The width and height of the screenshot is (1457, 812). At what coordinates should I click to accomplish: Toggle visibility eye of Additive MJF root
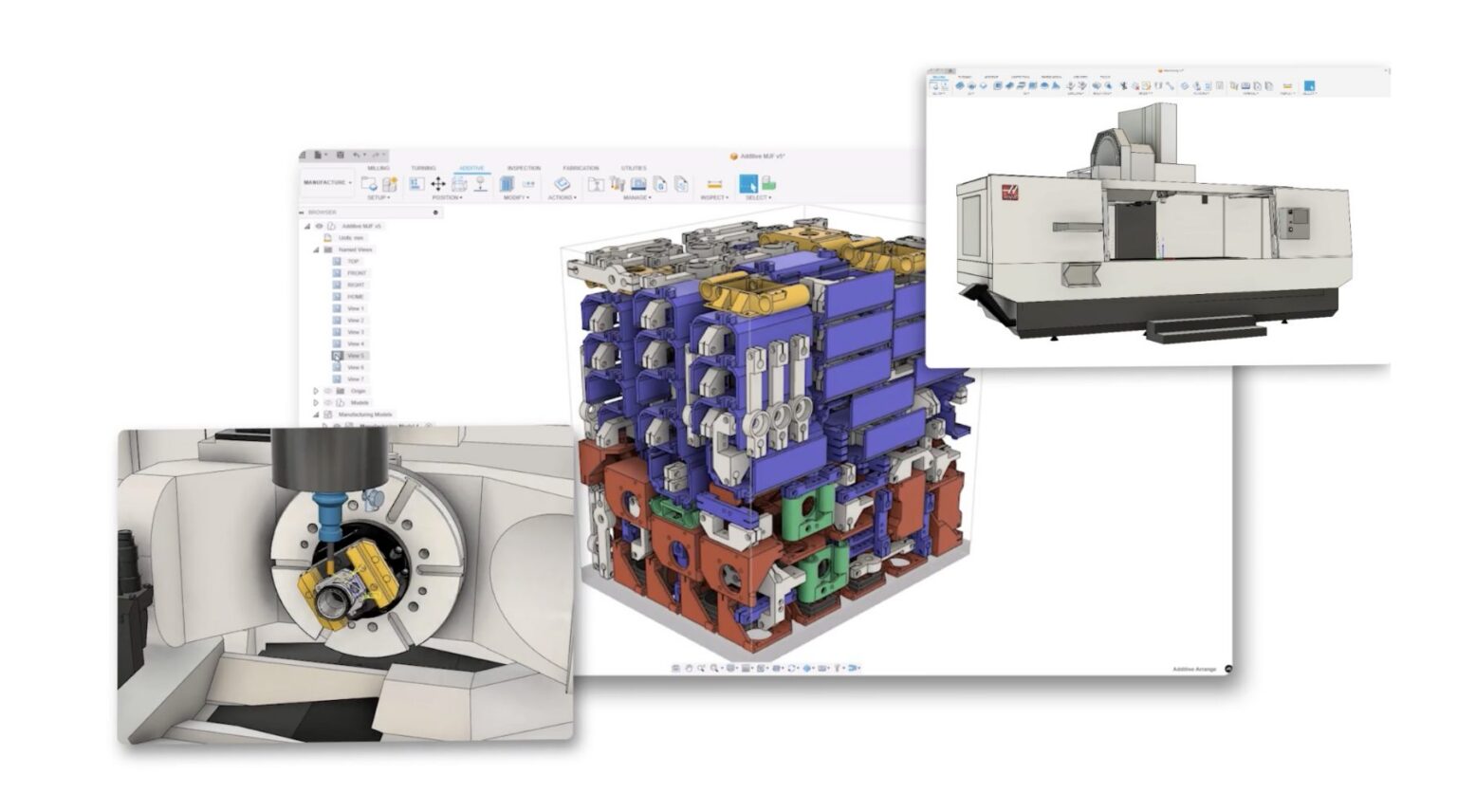pyautogui.click(x=319, y=227)
